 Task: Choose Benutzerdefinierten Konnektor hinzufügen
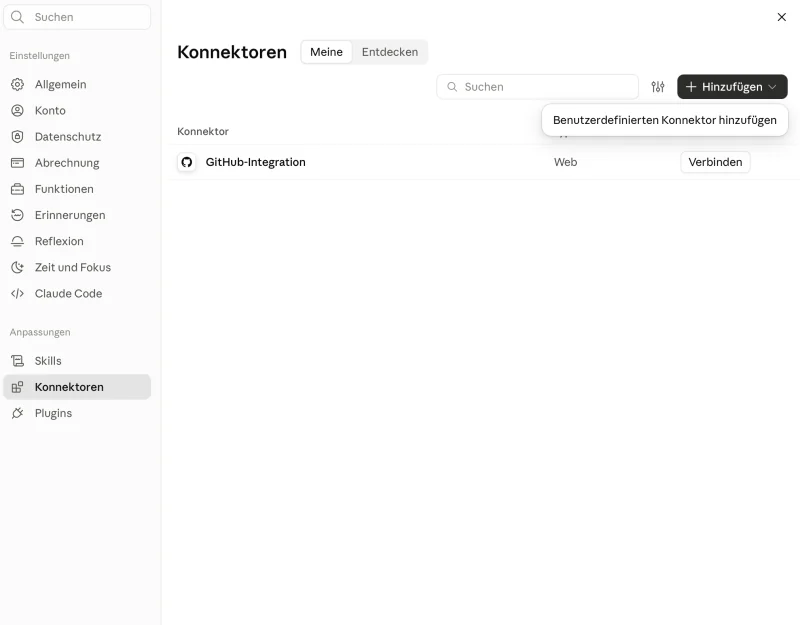pos(665,120)
